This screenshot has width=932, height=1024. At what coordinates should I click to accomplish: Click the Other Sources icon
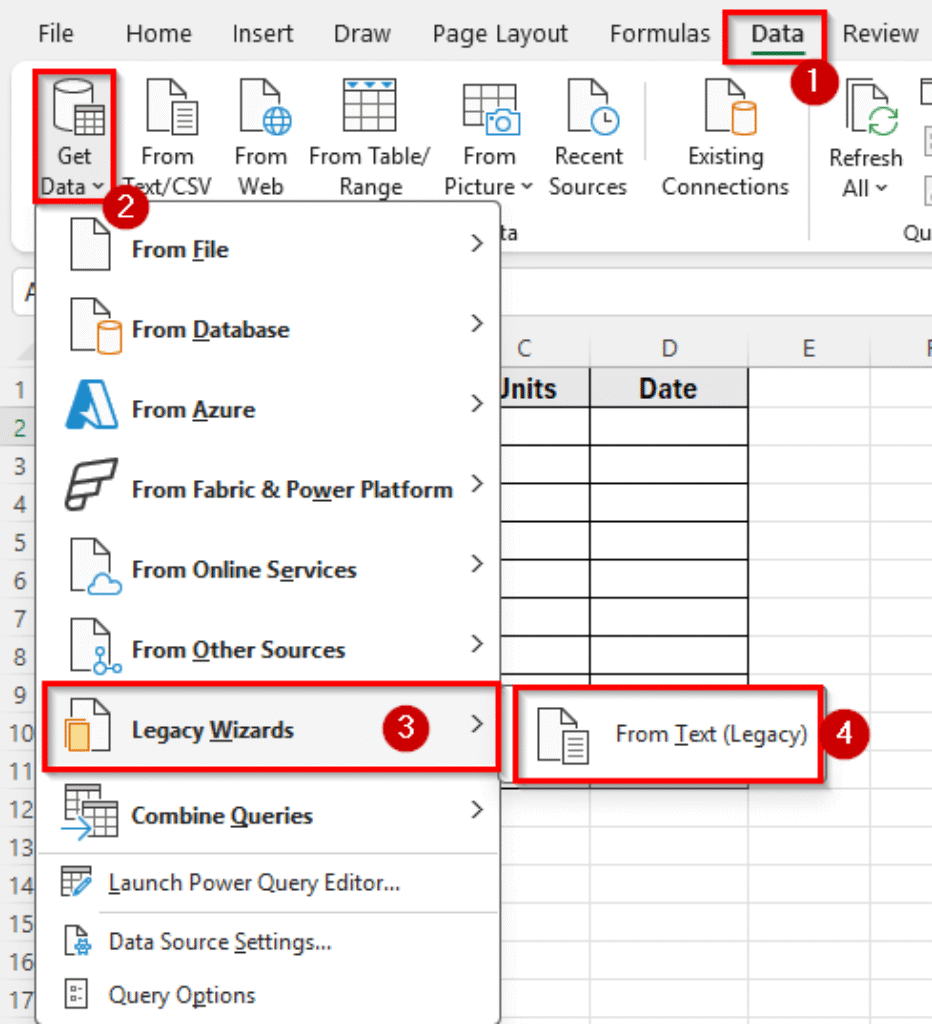[95, 647]
